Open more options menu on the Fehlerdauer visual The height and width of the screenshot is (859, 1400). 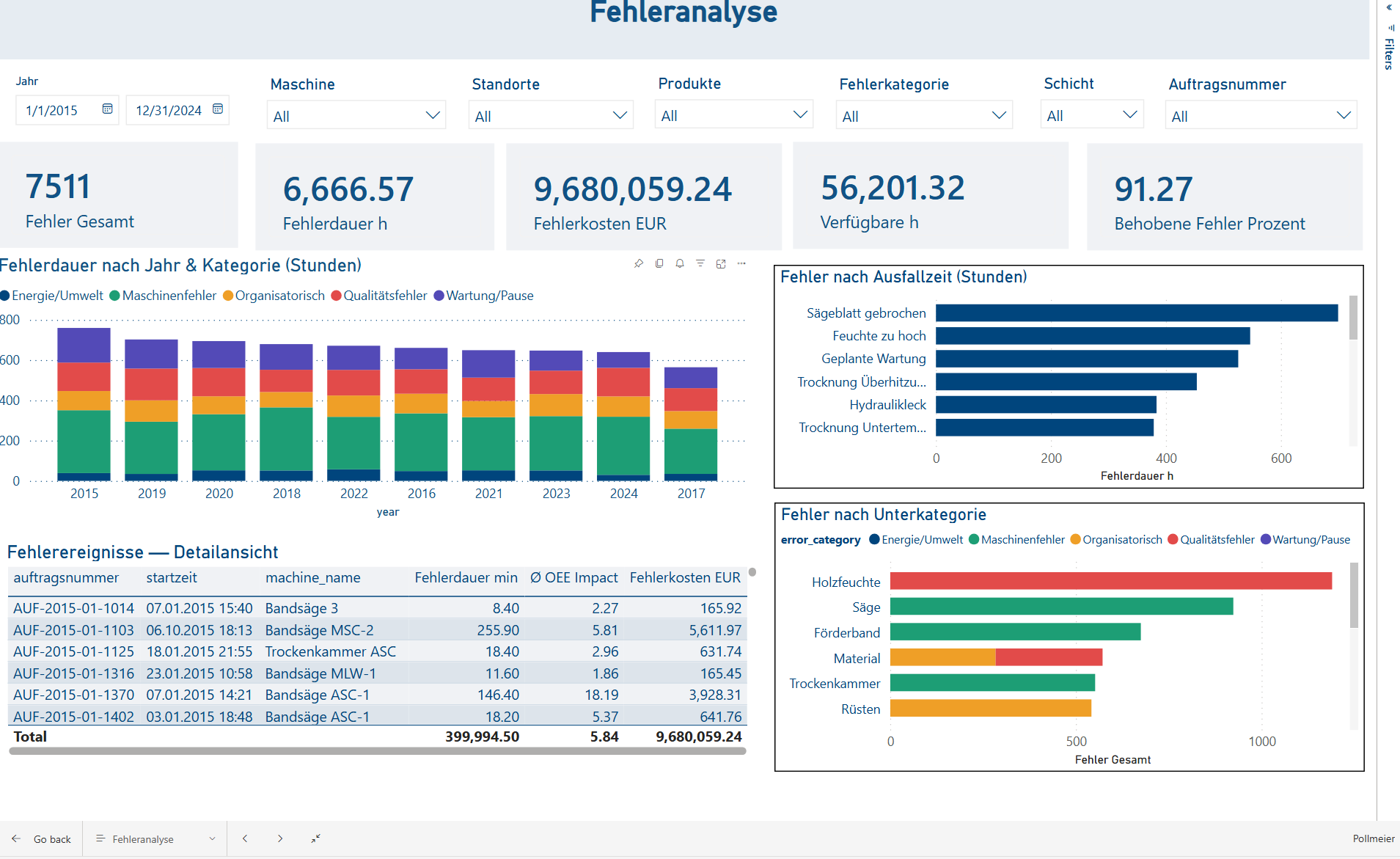(x=741, y=263)
